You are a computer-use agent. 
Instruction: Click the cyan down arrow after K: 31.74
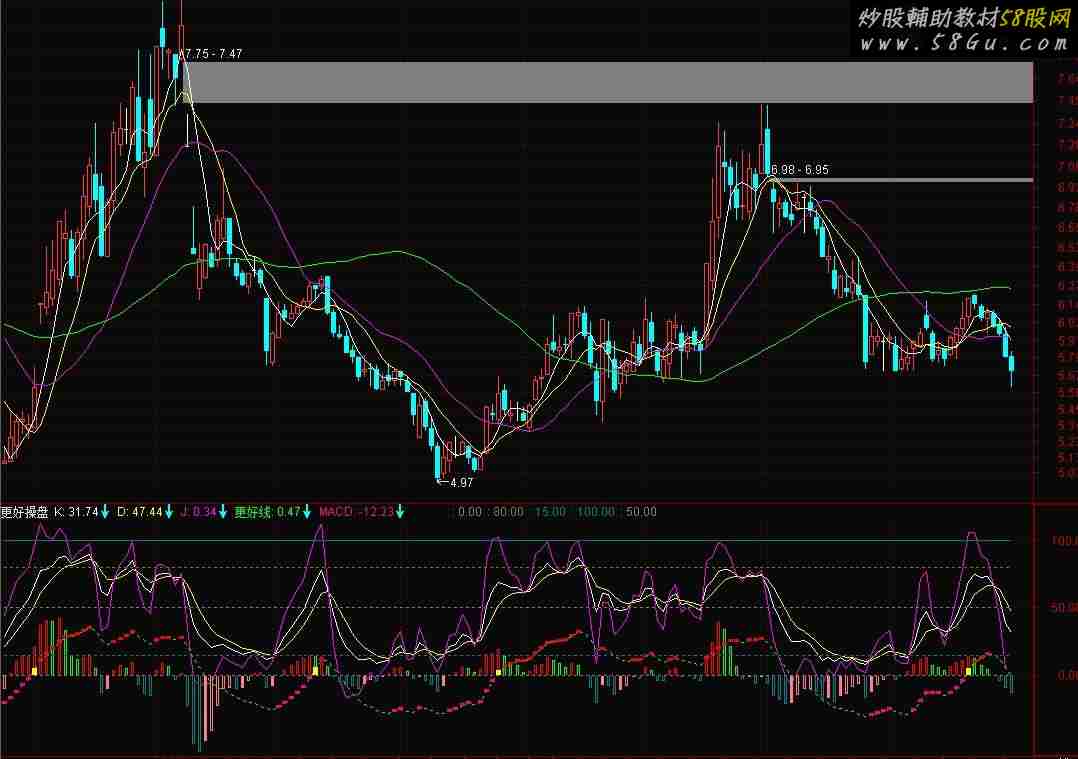[105, 512]
